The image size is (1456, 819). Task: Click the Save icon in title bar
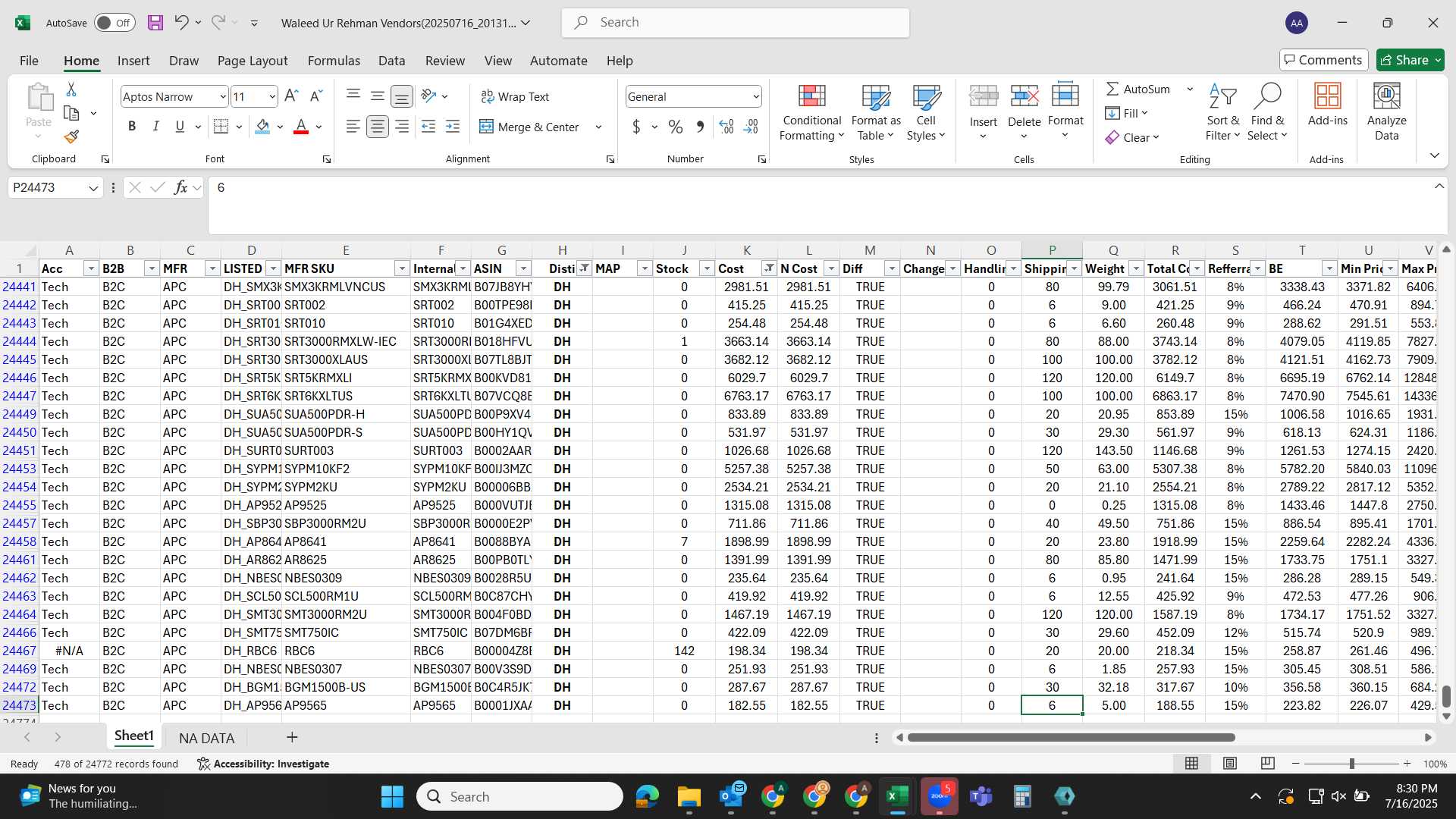(155, 23)
